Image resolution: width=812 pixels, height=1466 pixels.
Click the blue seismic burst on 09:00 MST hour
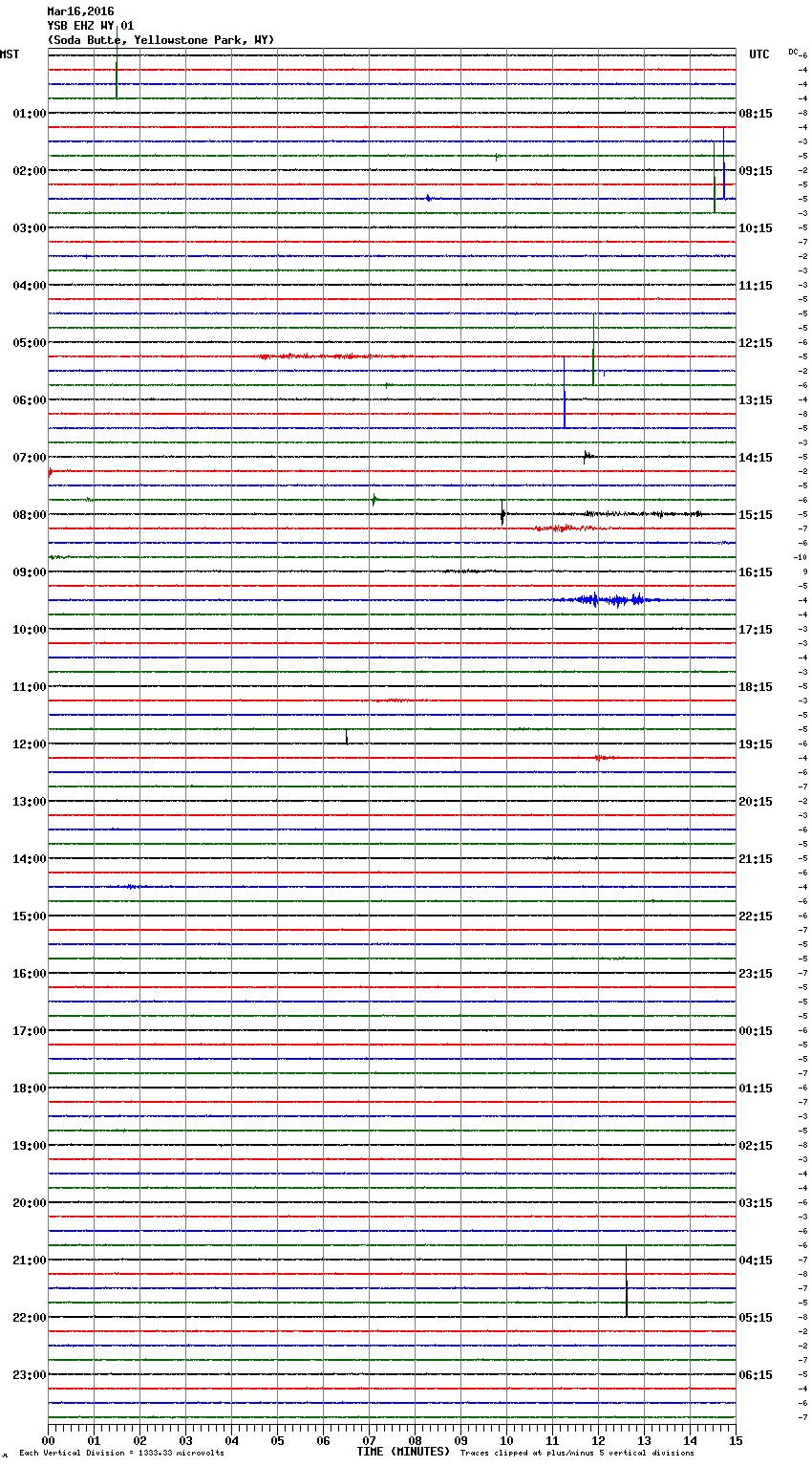pyautogui.click(x=611, y=600)
